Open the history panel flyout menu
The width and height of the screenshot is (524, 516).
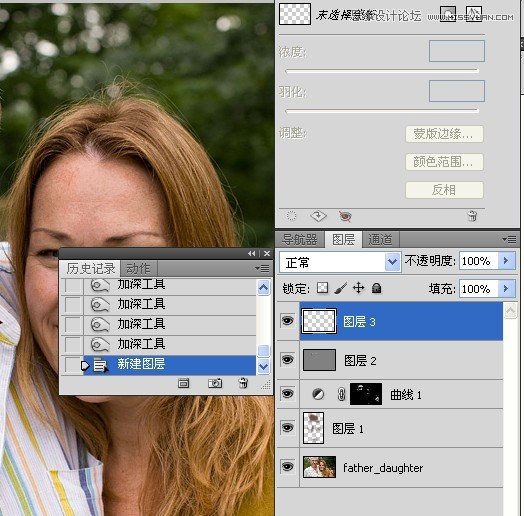tap(262, 268)
